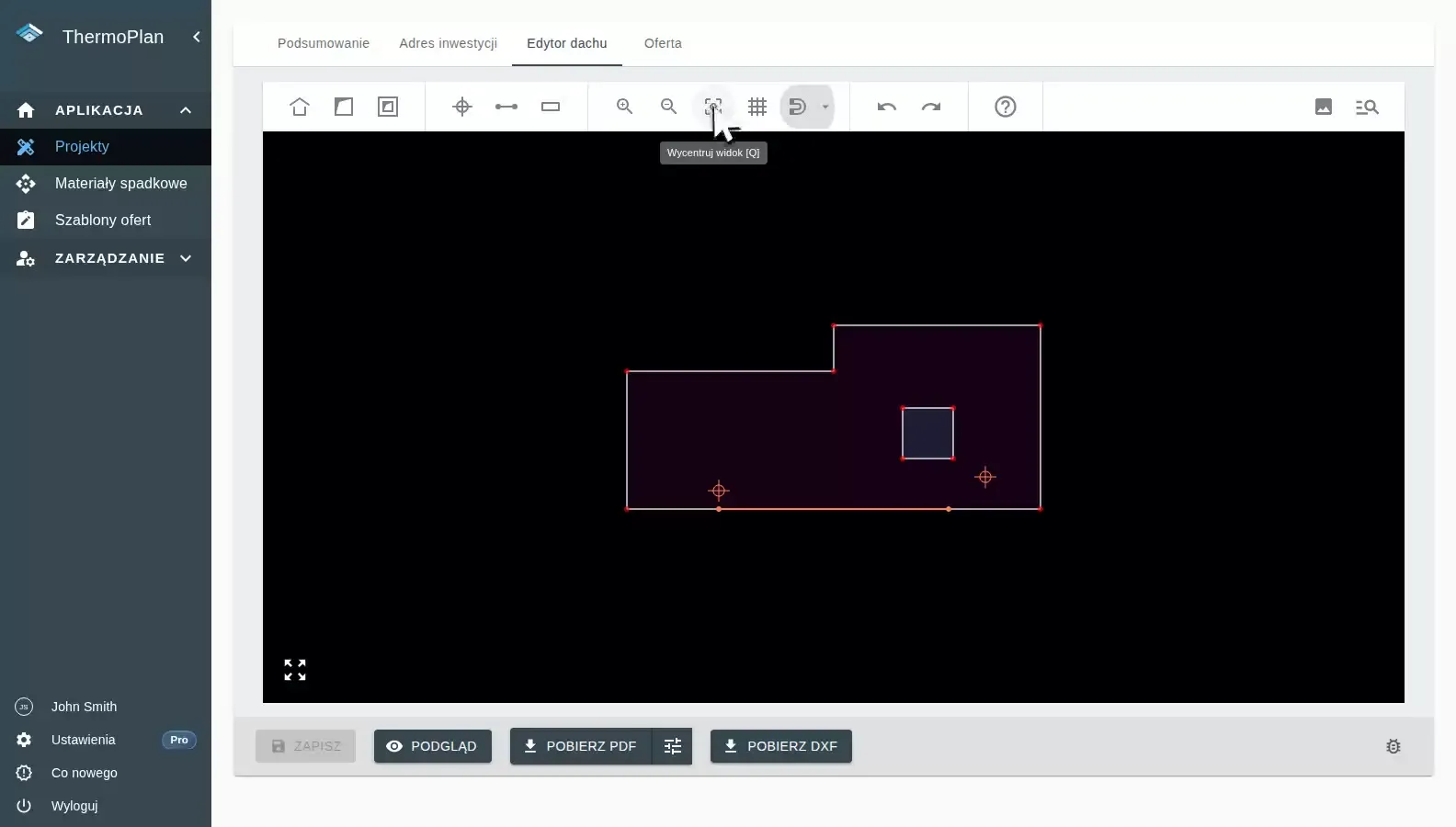Go to Szablony ofert

pyautogui.click(x=106, y=221)
